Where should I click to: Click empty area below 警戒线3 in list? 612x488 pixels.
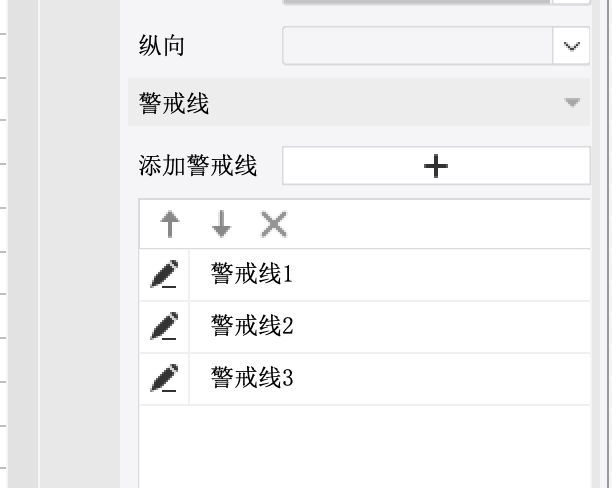364,445
